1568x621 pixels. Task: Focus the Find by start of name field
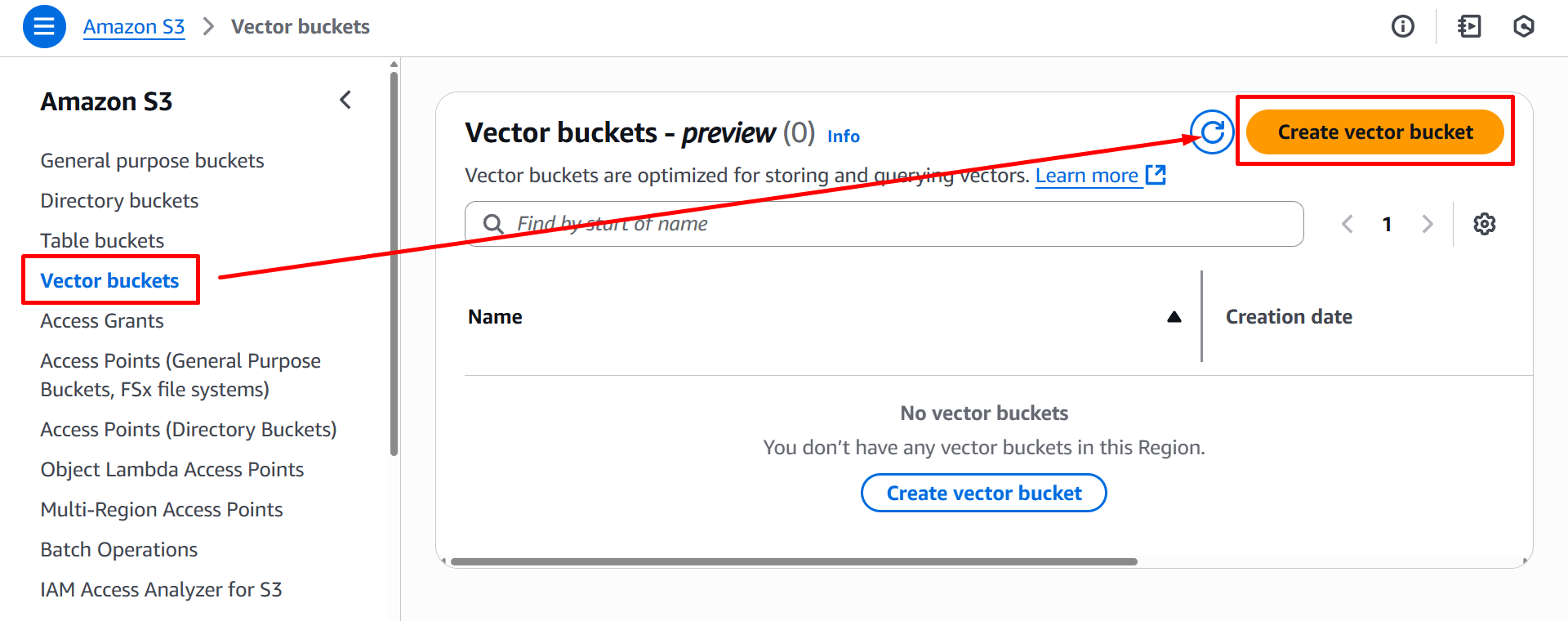[898, 224]
